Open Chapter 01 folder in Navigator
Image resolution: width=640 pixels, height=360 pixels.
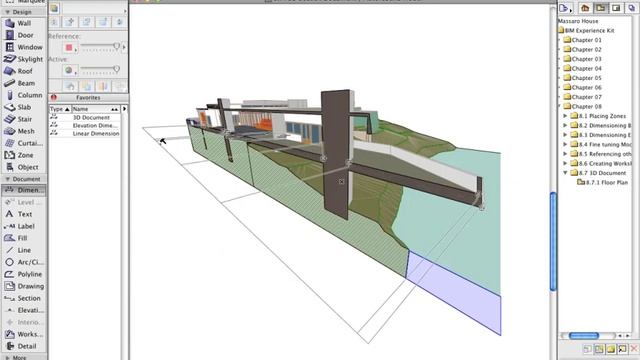click(x=582, y=40)
